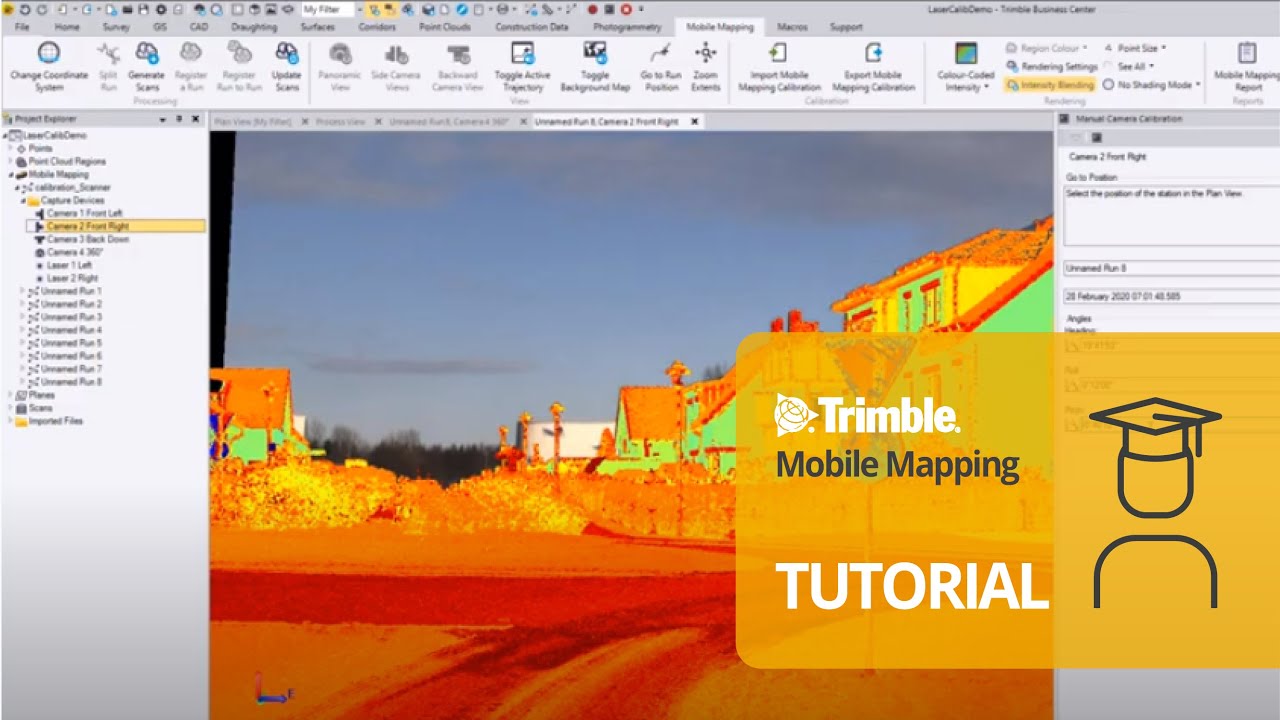Click the Generate Scans icon
This screenshot has width=1280, height=720.
click(147, 53)
